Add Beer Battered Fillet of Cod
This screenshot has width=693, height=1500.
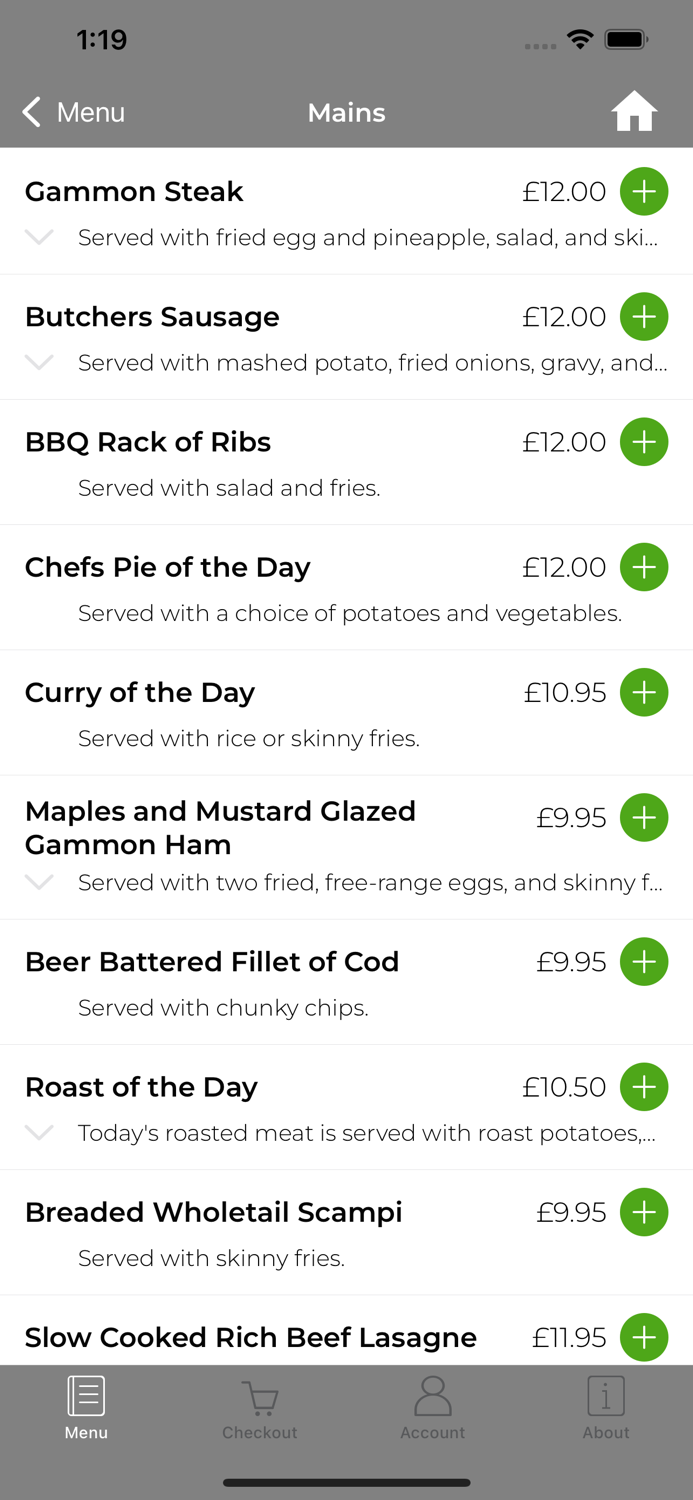pyautogui.click(x=644, y=961)
